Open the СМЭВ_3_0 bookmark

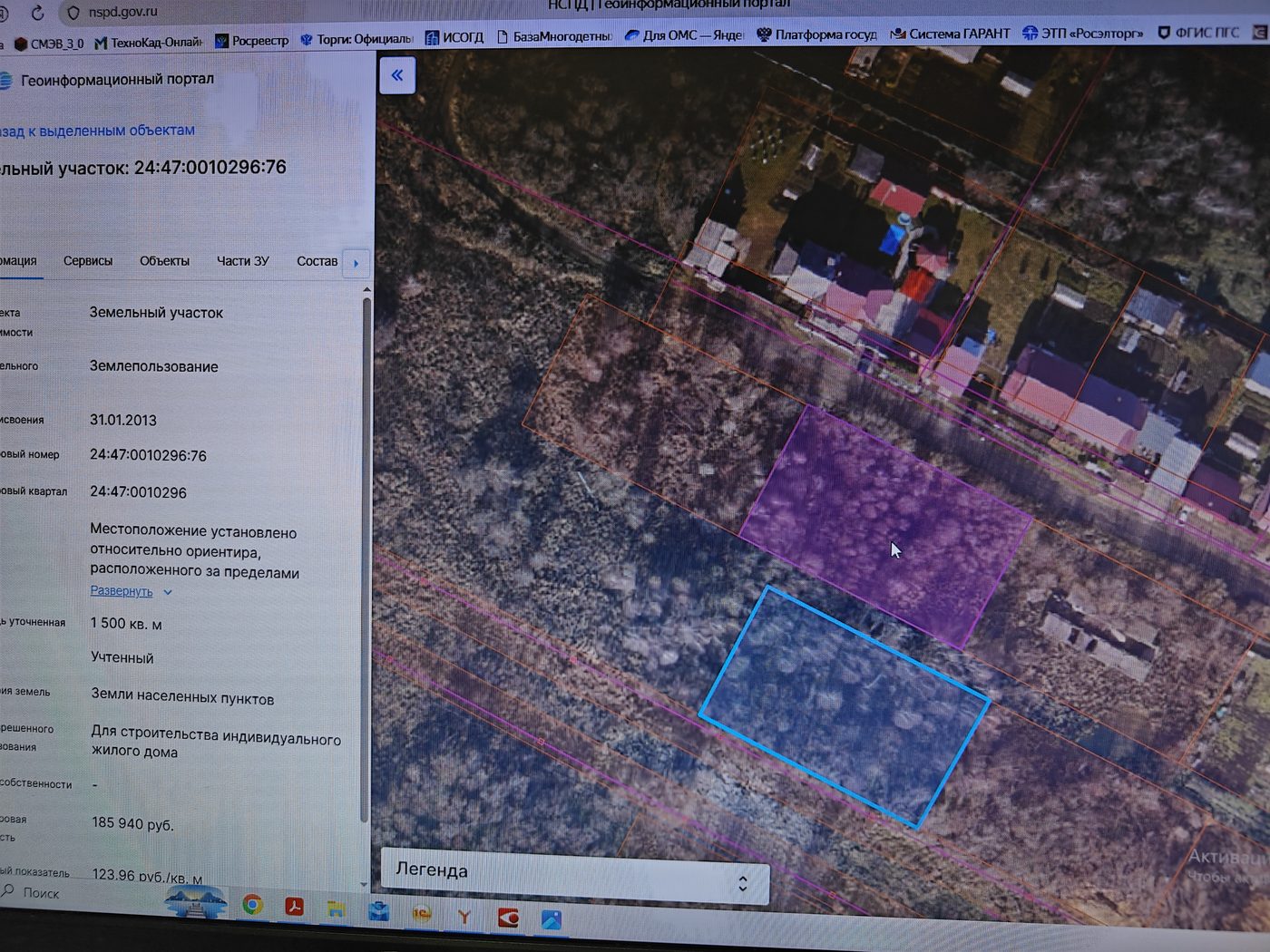(x=48, y=44)
